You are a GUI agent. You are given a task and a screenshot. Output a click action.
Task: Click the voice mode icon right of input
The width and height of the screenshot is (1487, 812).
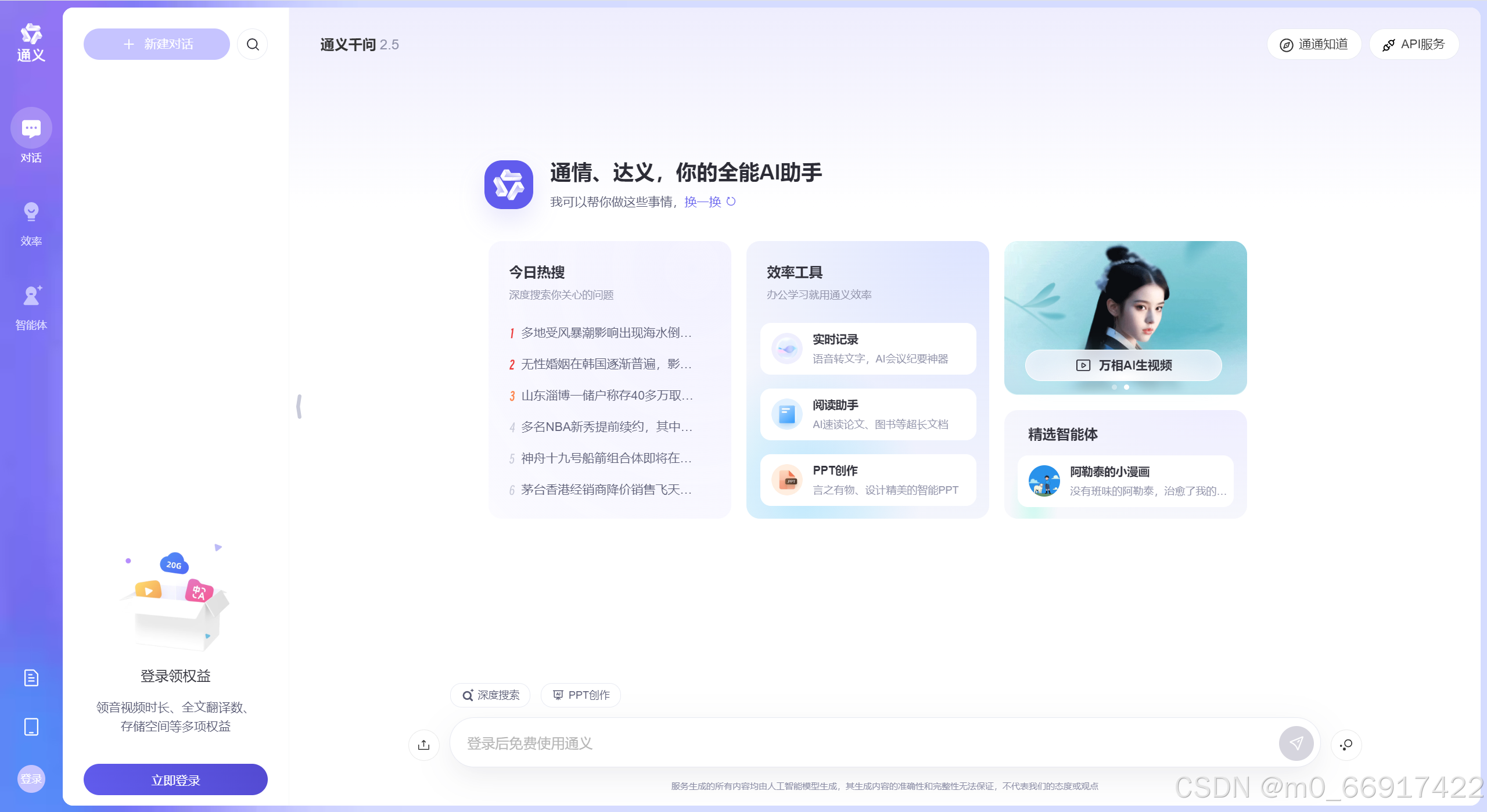1346,744
